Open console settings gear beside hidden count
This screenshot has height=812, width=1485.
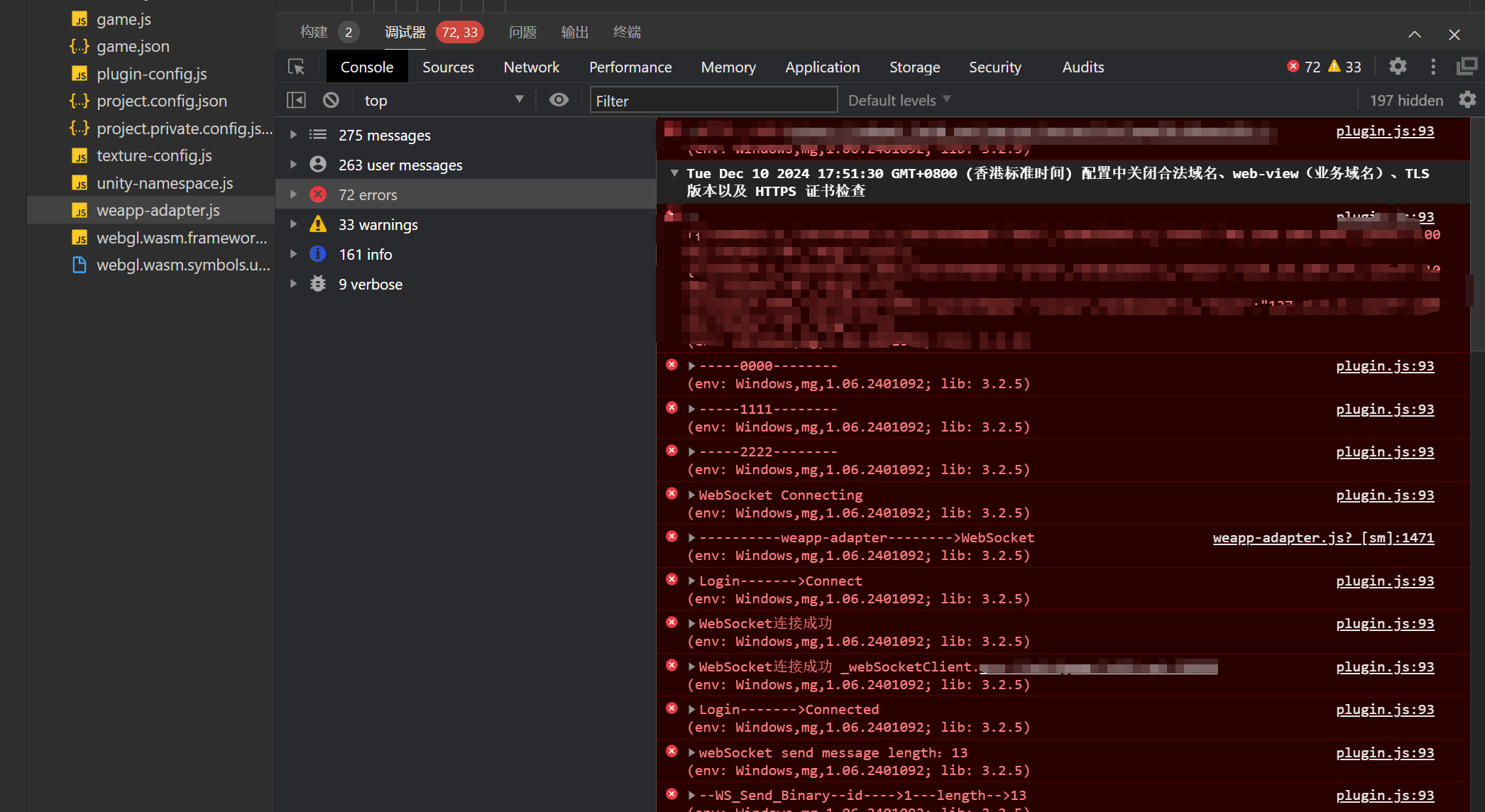coord(1467,100)
